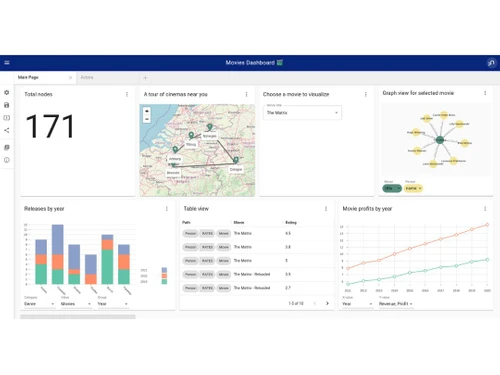
Task: Open the green Movie label property dropdown
Action: click(x=392, y=188)
